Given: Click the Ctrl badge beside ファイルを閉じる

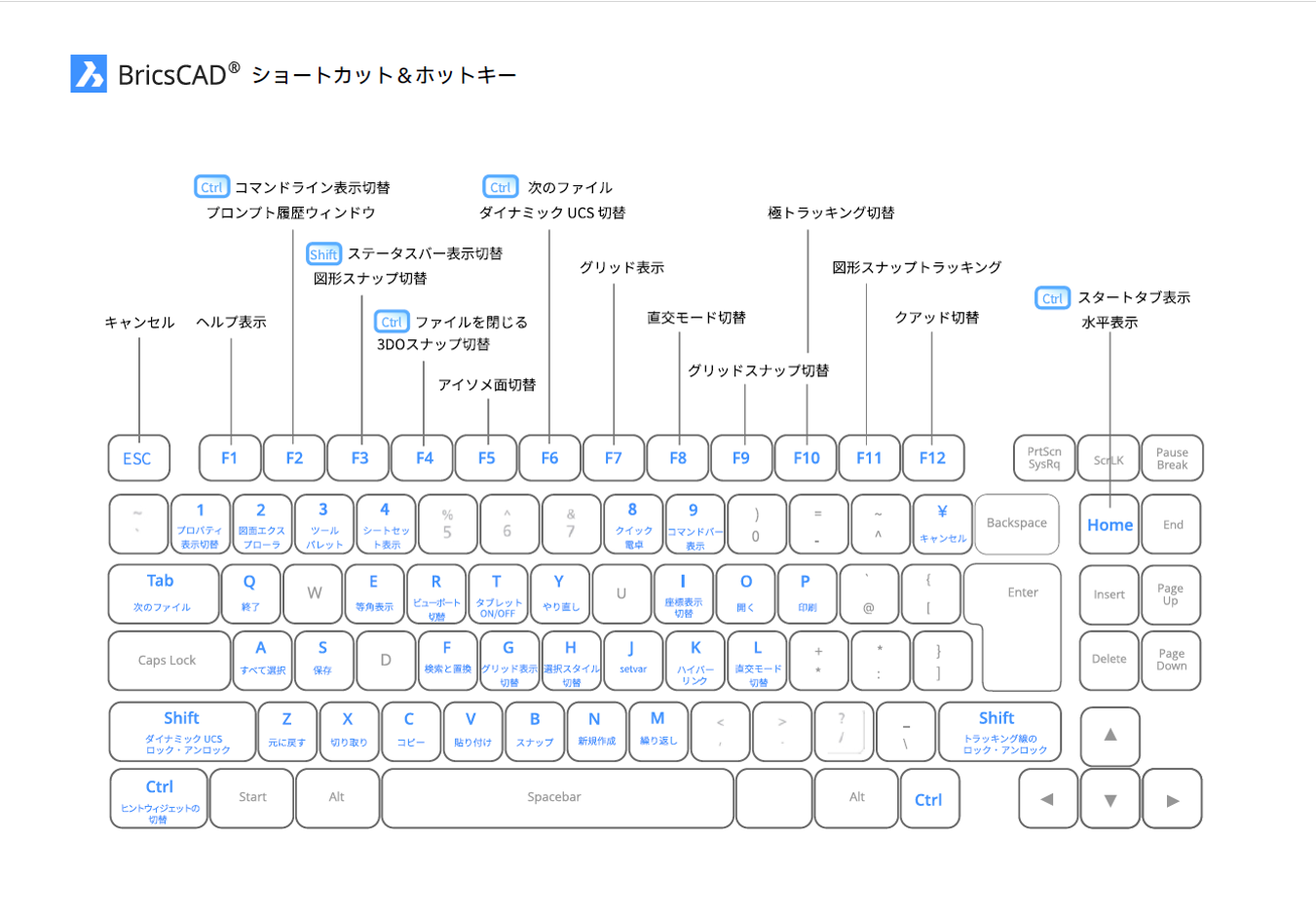Looking at the screenshot, I should (391, 322).
